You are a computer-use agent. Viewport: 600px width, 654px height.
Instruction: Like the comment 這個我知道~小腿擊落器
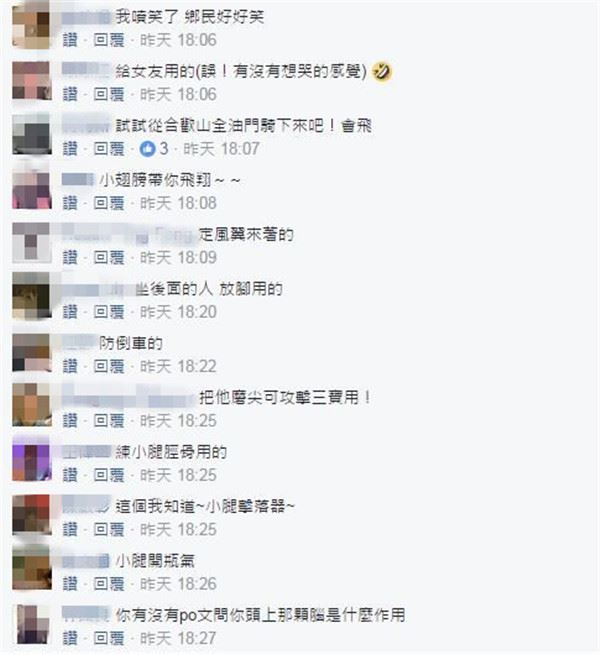[70, 529]
